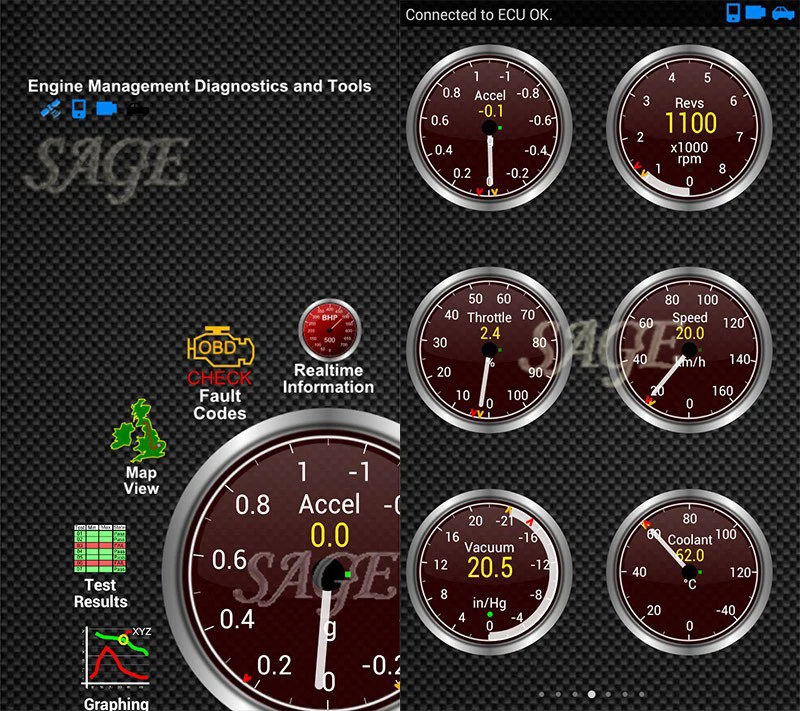Select the Throttle gauge showing 2.4
Screen dimensions: 800x711
(489, 350)
